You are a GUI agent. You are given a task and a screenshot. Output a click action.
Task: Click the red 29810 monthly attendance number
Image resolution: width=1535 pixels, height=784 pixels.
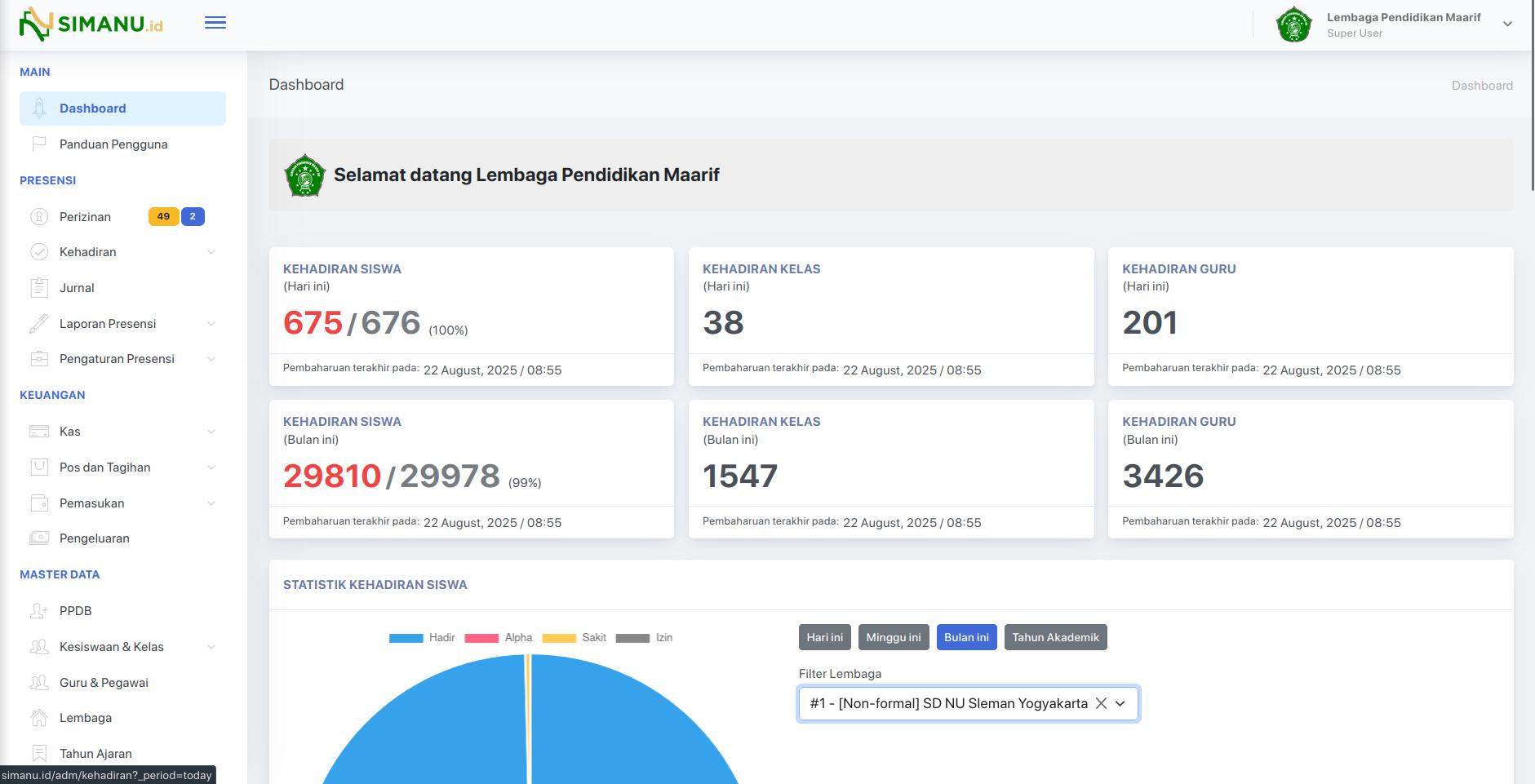point(332,476)
